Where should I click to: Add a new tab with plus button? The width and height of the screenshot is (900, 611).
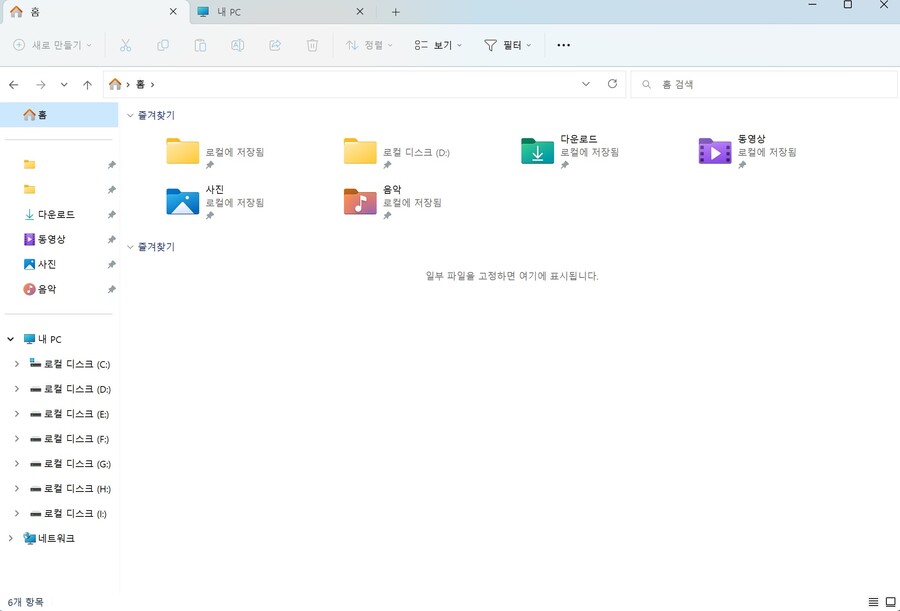click(x=395, y=12)
